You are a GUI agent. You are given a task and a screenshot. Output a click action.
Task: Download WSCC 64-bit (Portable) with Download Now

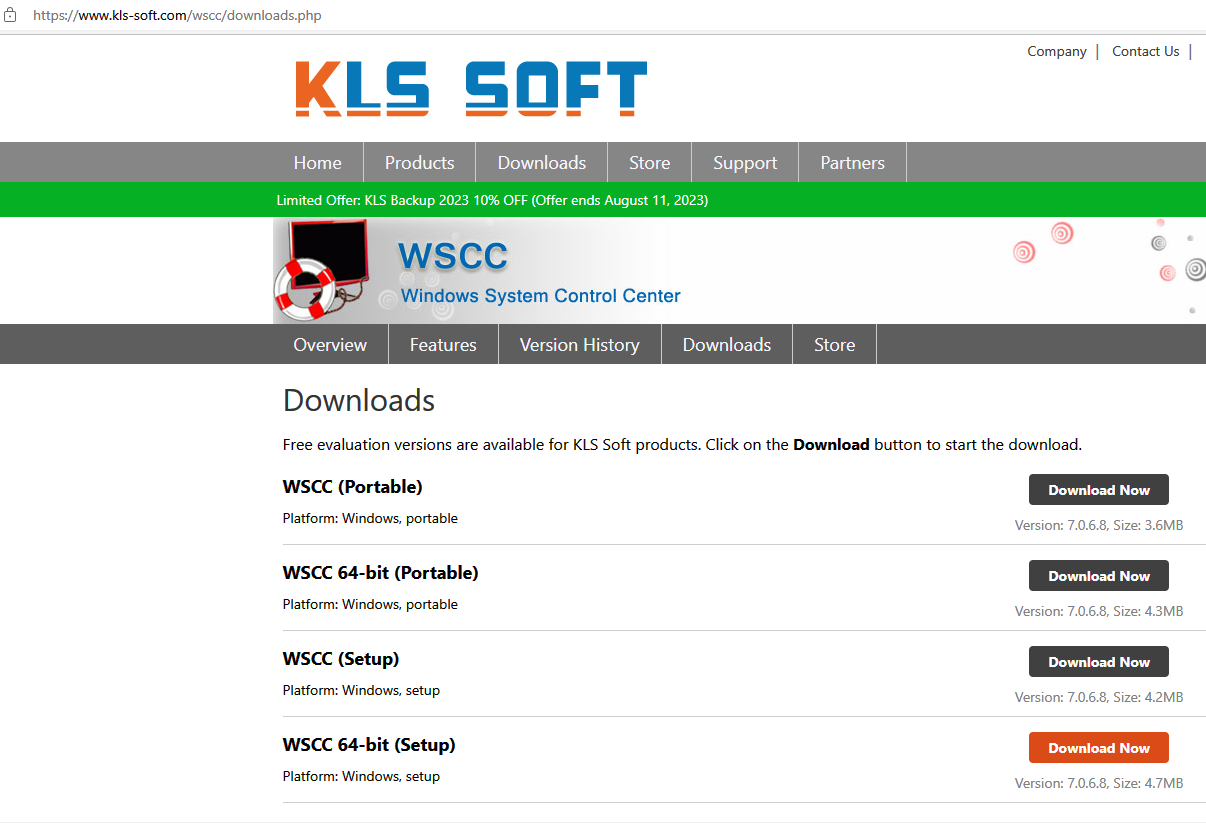tap(1099, 576)
